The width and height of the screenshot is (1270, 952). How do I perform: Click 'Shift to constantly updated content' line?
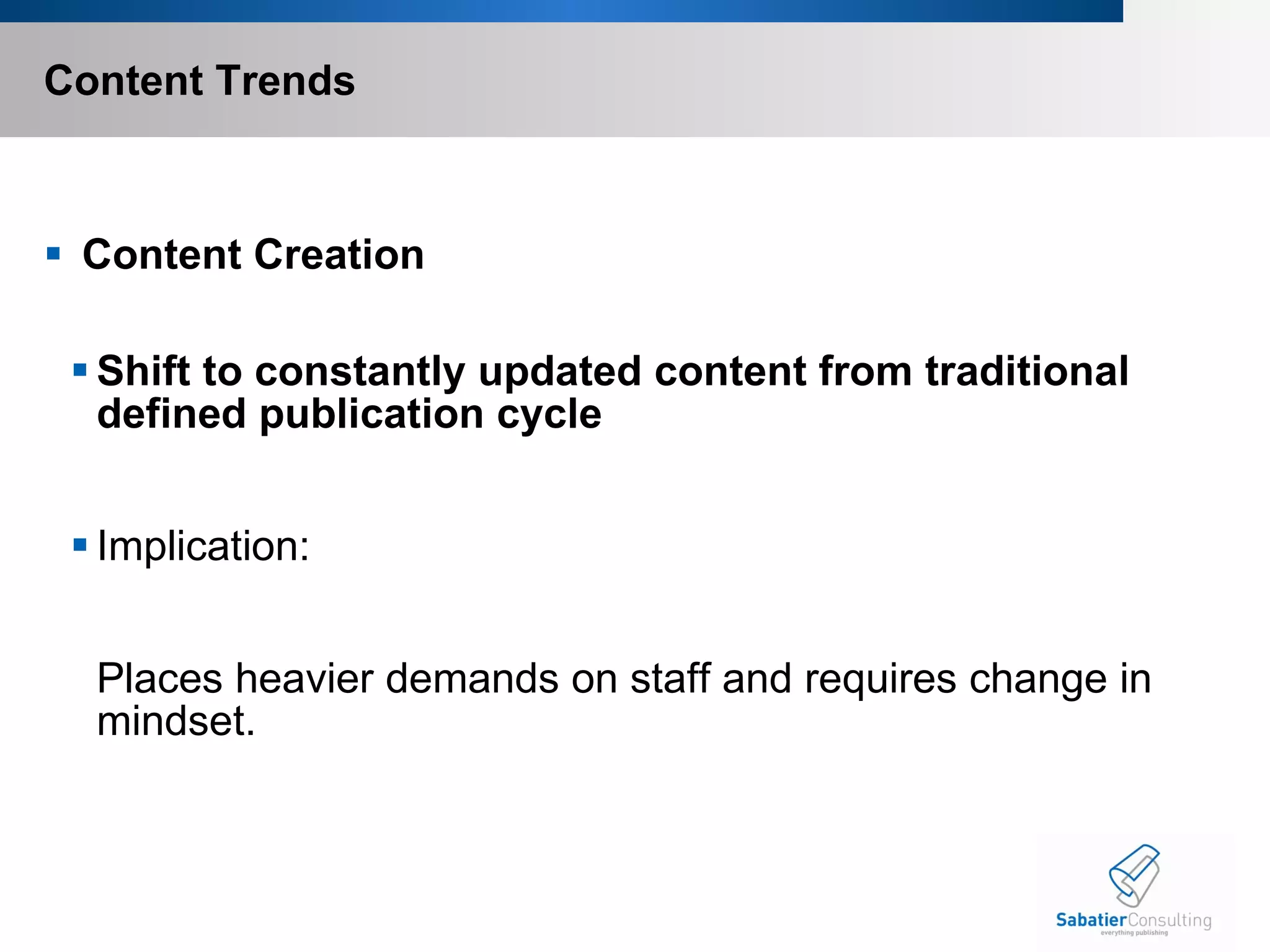613,371
